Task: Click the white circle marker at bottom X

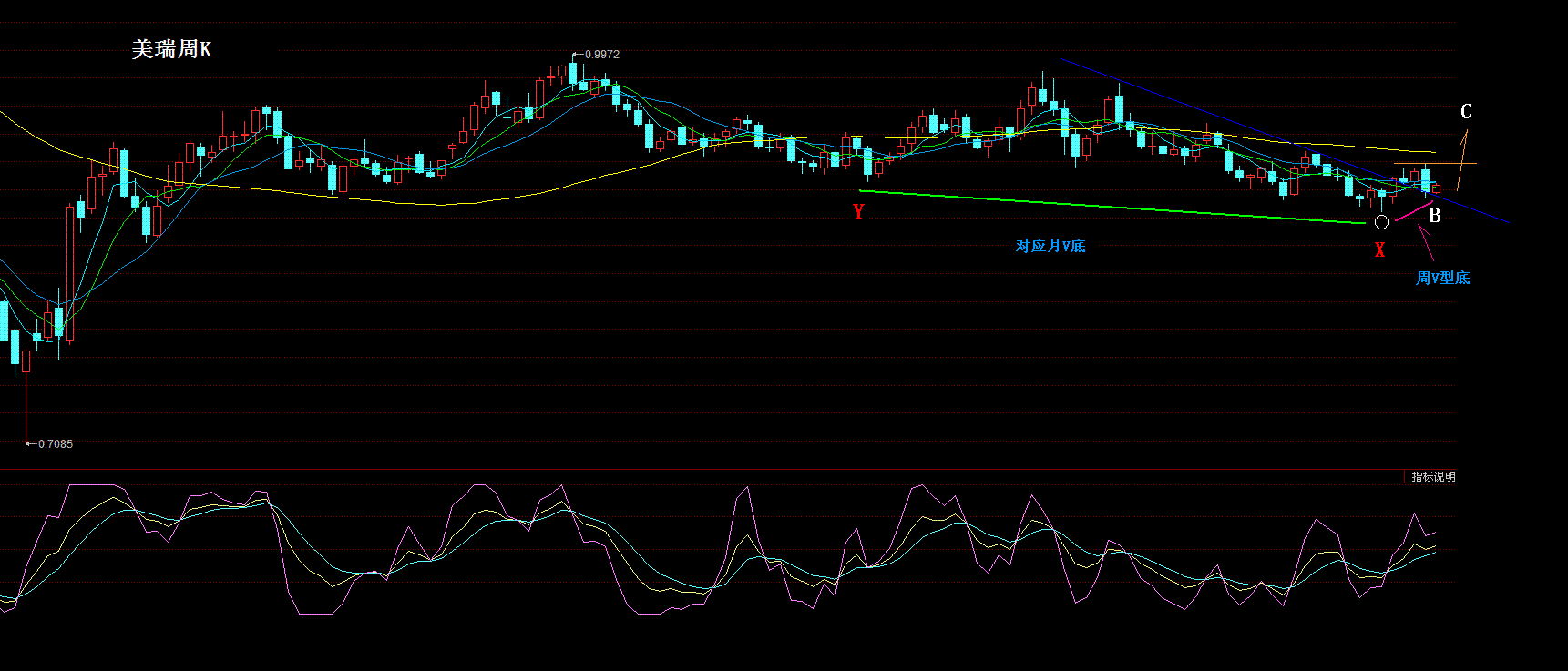Action: 1381,222
